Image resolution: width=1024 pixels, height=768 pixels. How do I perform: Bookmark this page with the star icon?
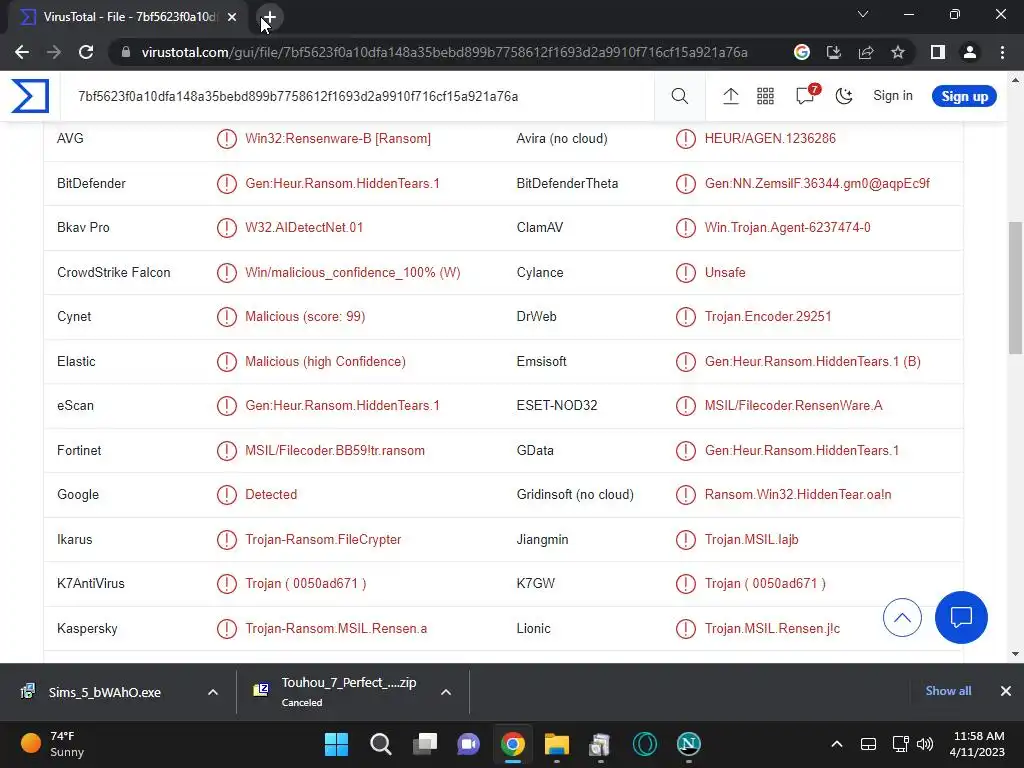[x=898, y=52]
